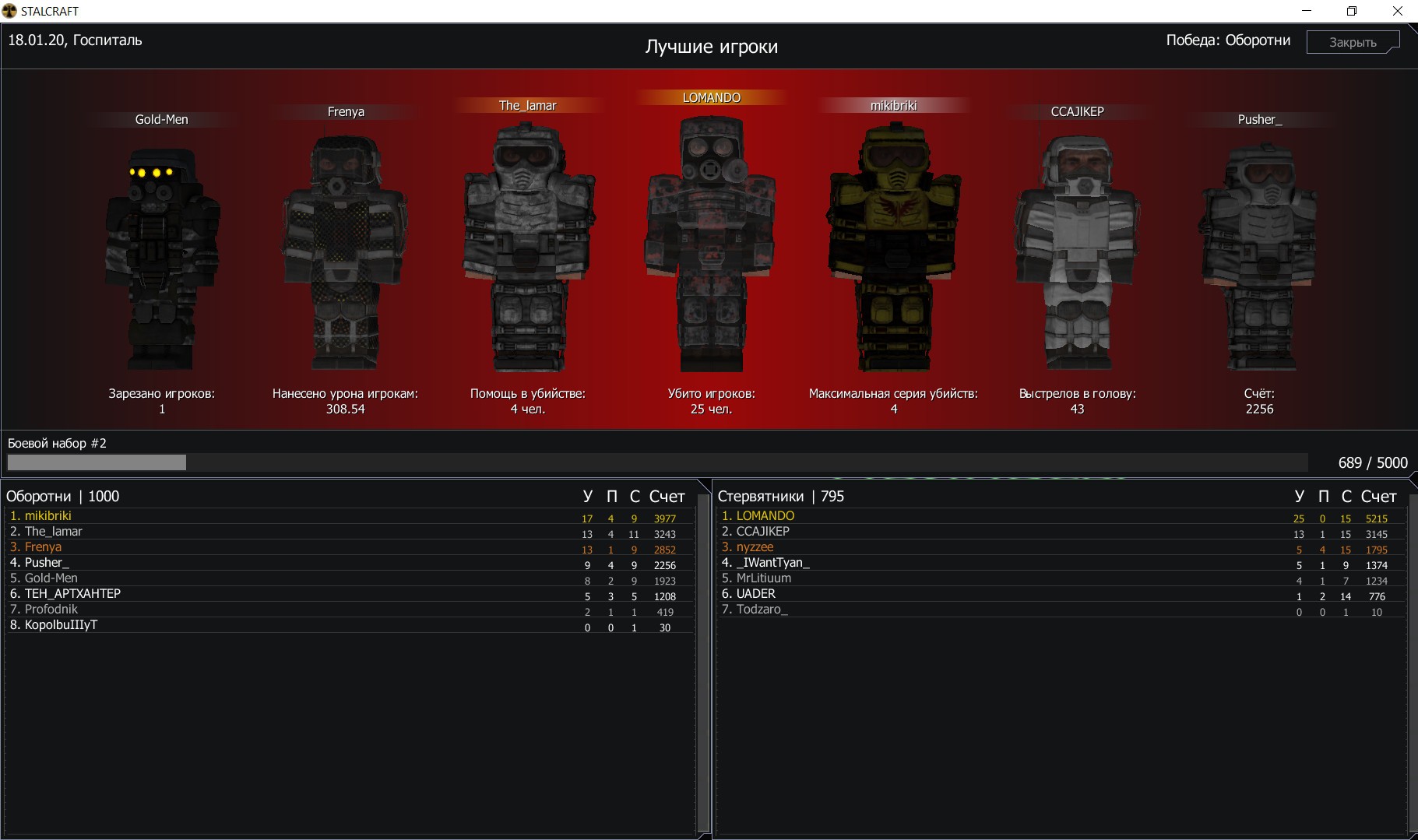Select the mikibriki character model

(x=894, y=247)
